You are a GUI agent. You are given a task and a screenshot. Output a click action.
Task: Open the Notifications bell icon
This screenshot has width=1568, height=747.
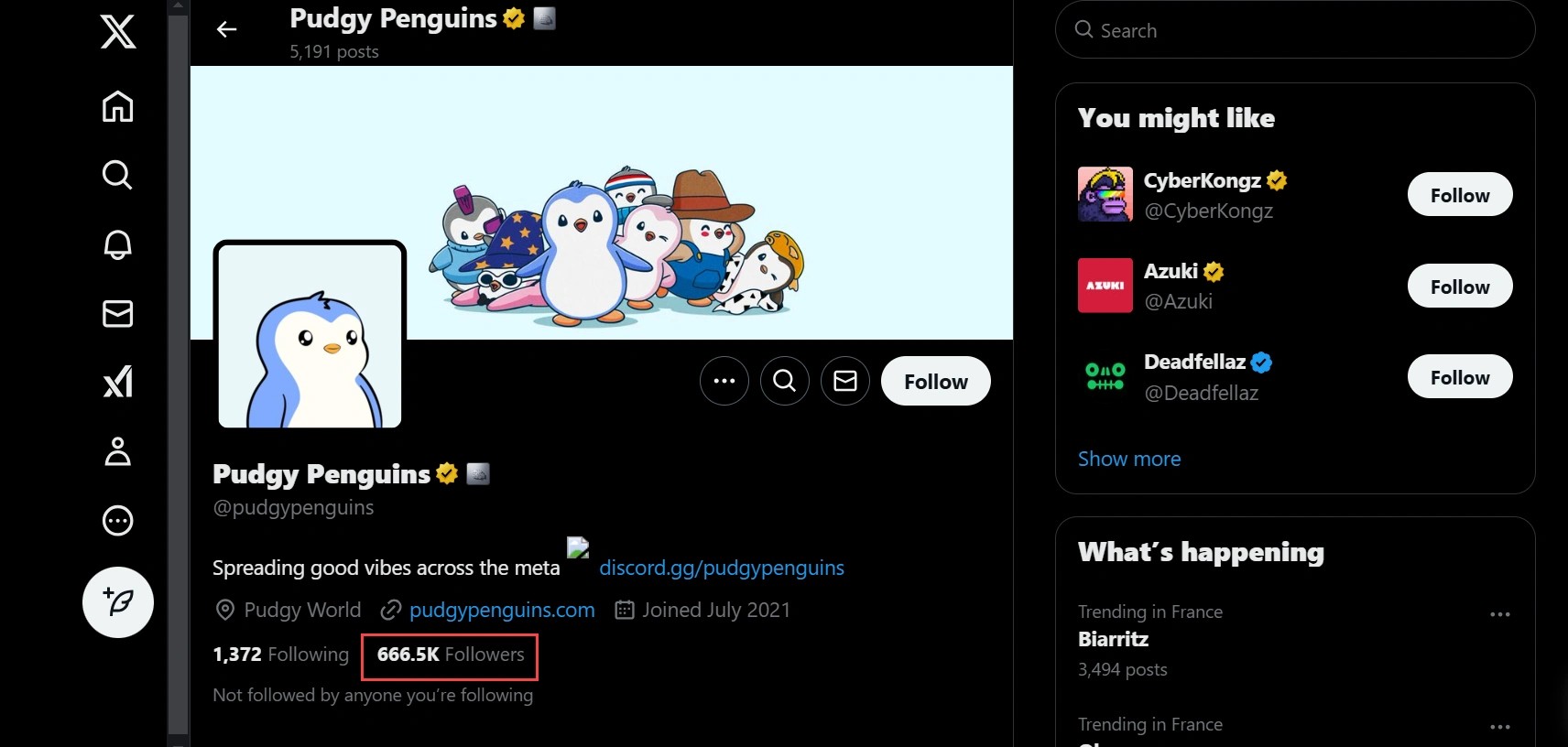click(x=117, y=244)
